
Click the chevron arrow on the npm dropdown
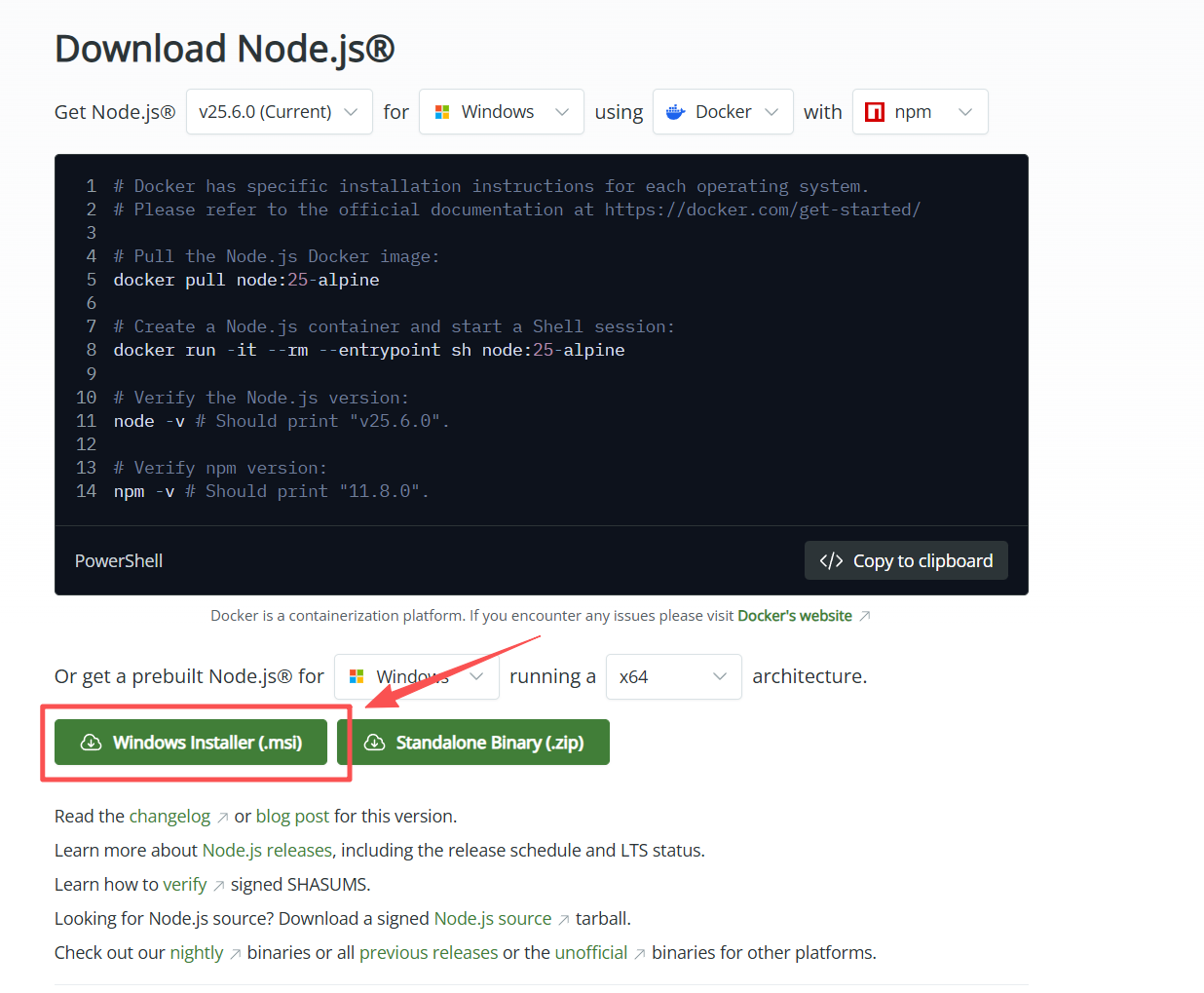click(x=965, y=112)
